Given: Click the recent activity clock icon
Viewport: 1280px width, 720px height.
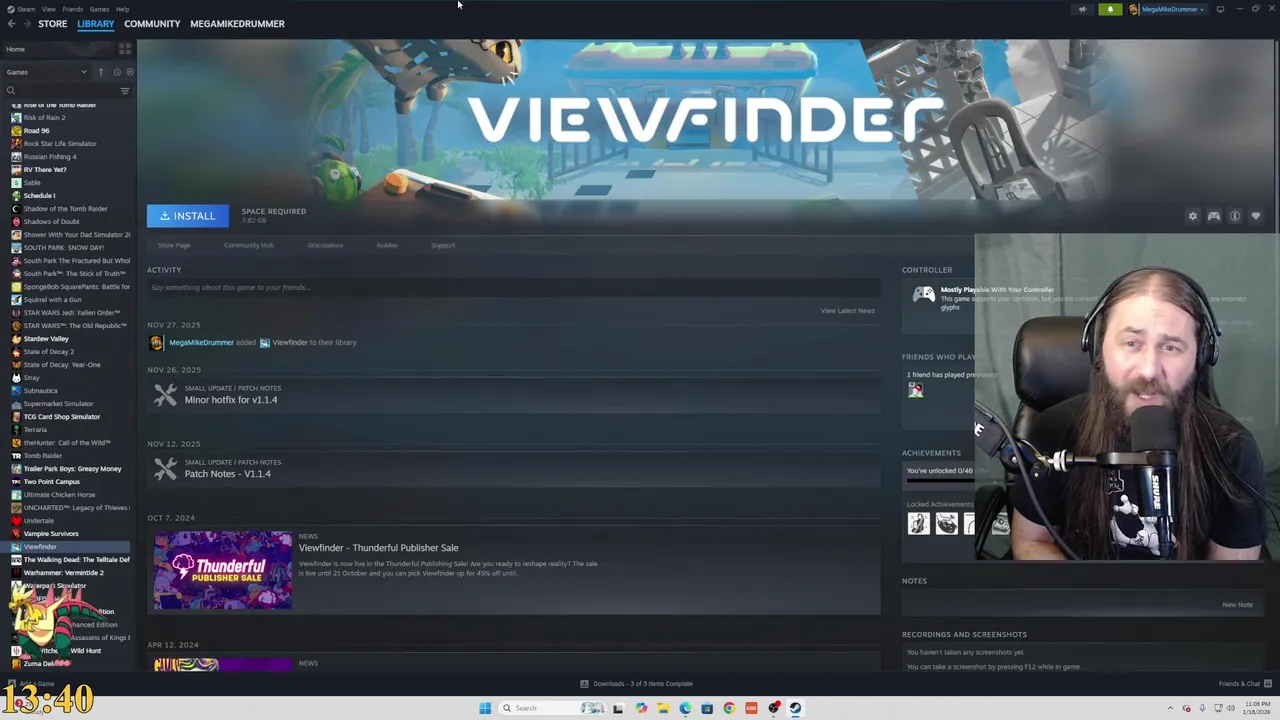Looking at the screenshot, I should (x=116, y=72).
